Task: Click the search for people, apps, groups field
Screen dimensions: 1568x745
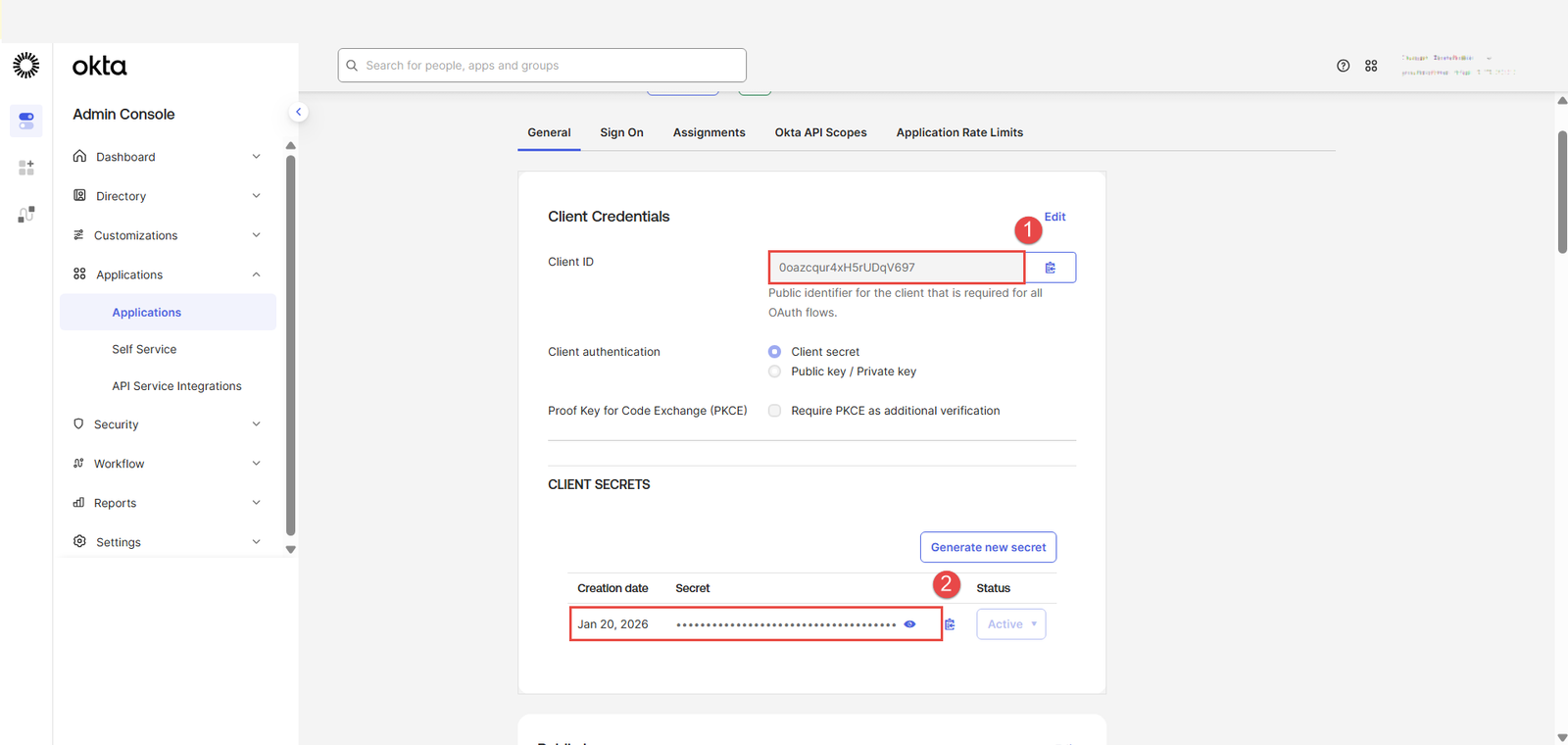Action: point(542,66)
